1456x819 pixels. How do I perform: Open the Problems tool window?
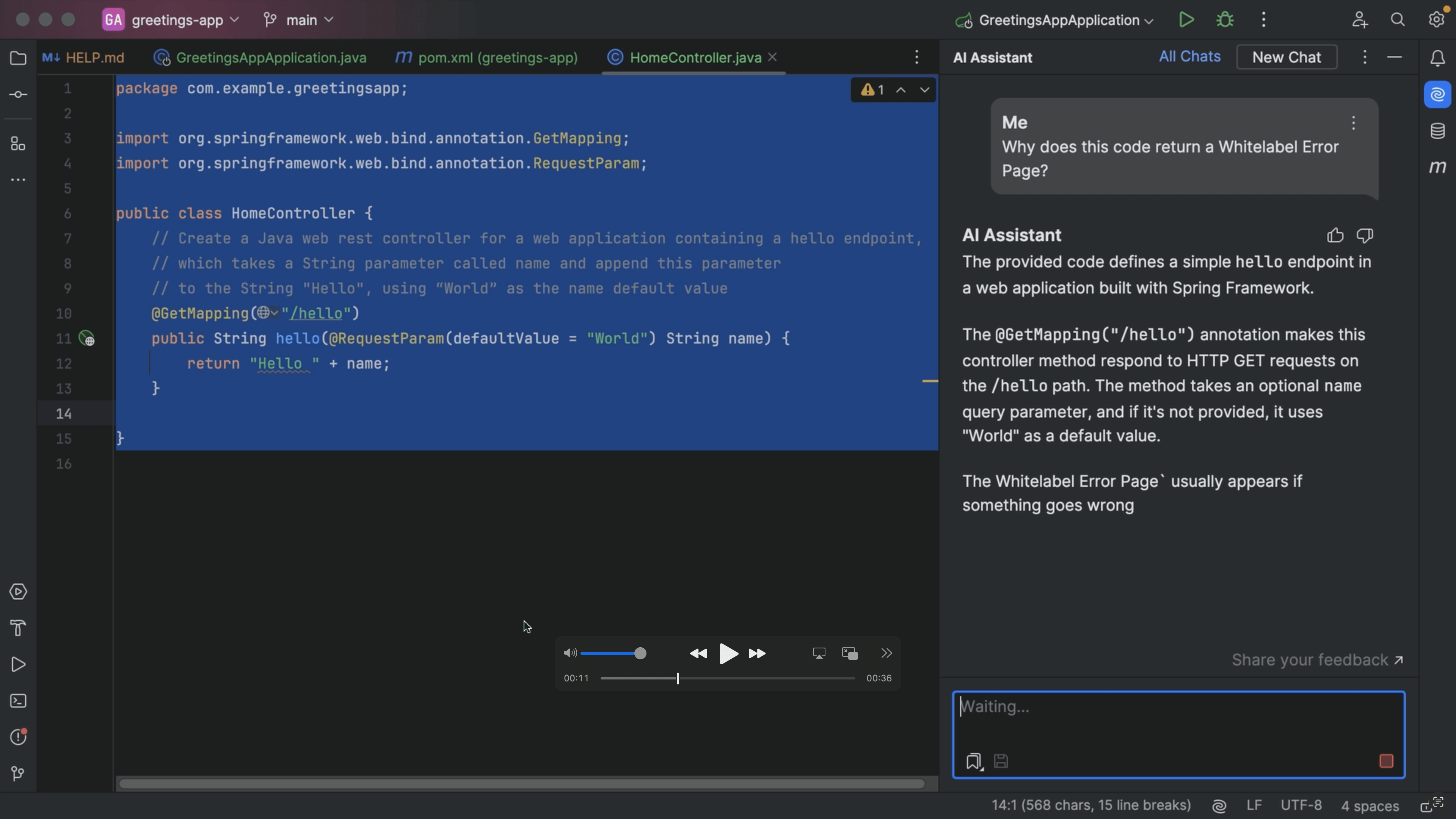pos(19,736)
